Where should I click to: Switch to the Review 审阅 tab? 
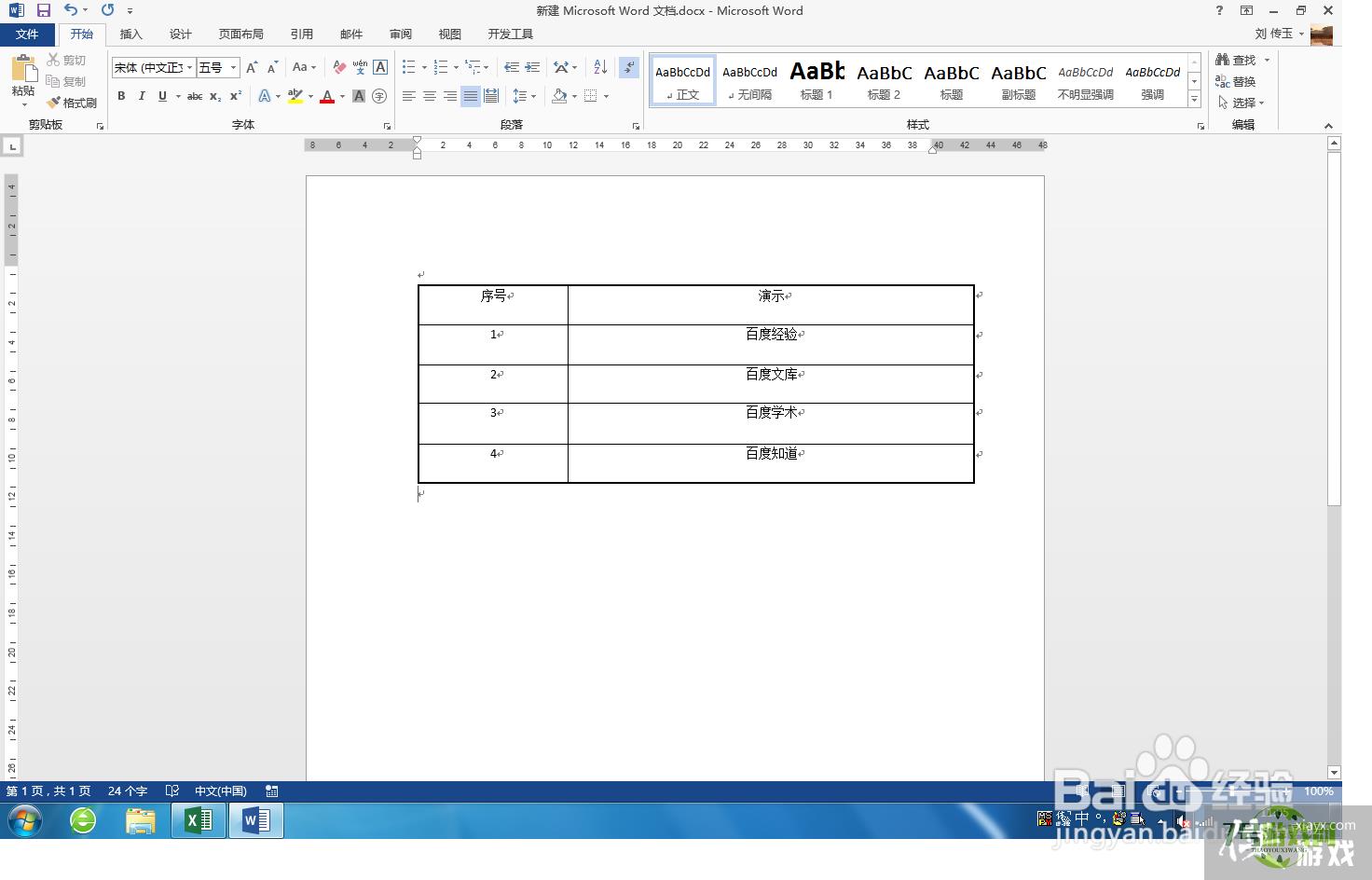click(x=401, y=34)
